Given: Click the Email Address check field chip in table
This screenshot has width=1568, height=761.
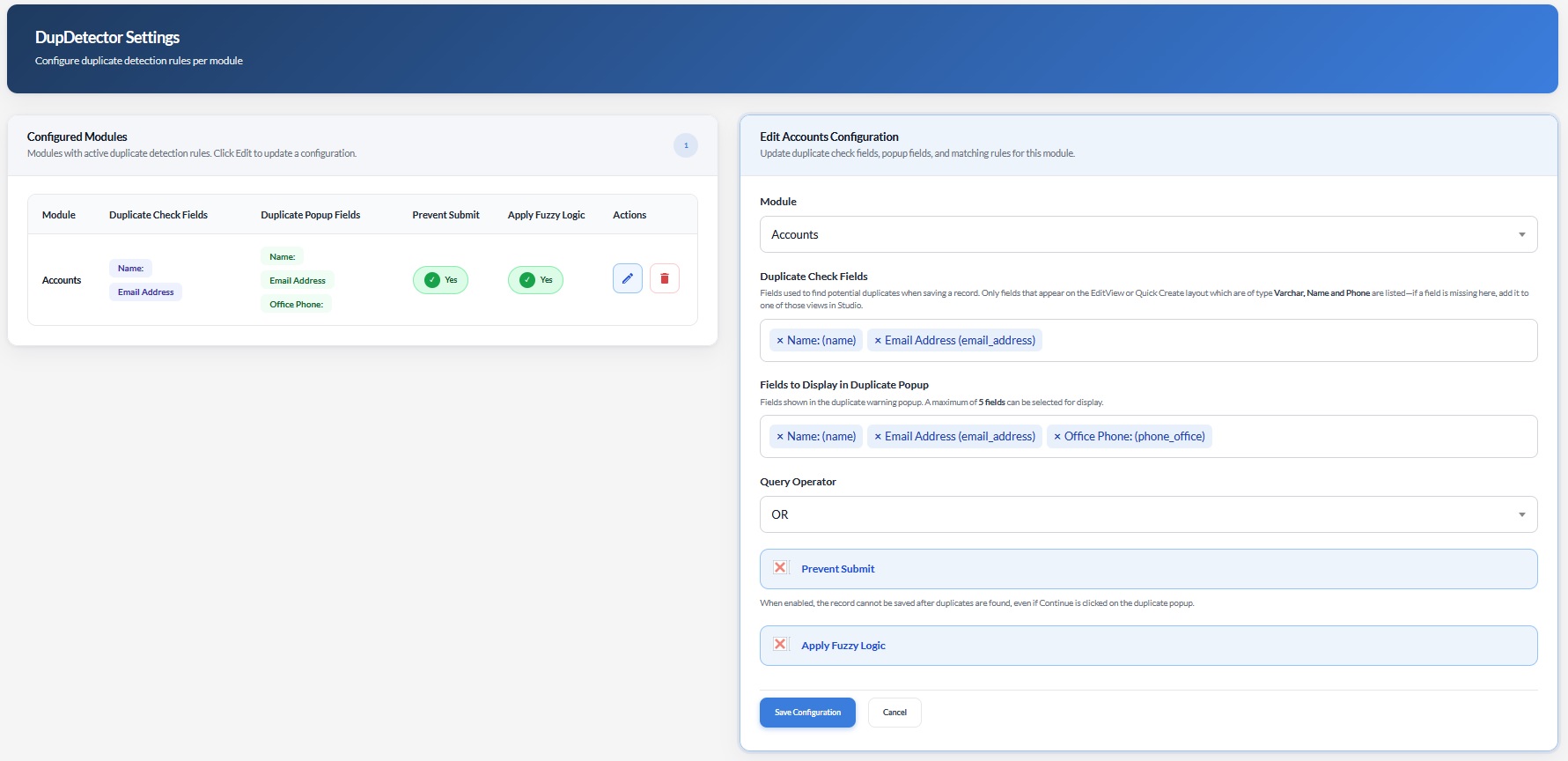Looking at the screenshot, I should [x=145, y=292].
